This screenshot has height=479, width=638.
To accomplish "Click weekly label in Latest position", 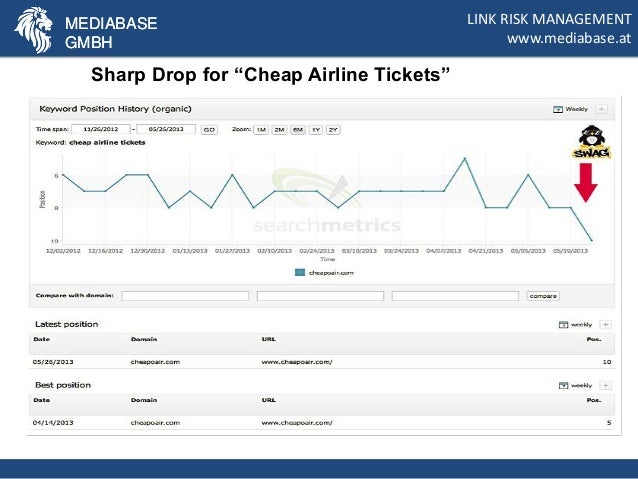I will pos(581,324).
